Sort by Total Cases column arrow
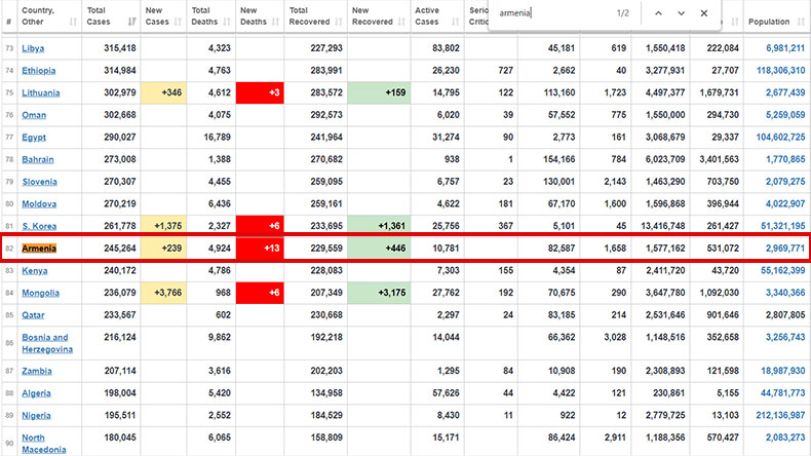811x456 pixels. click(x=132, y=22)
